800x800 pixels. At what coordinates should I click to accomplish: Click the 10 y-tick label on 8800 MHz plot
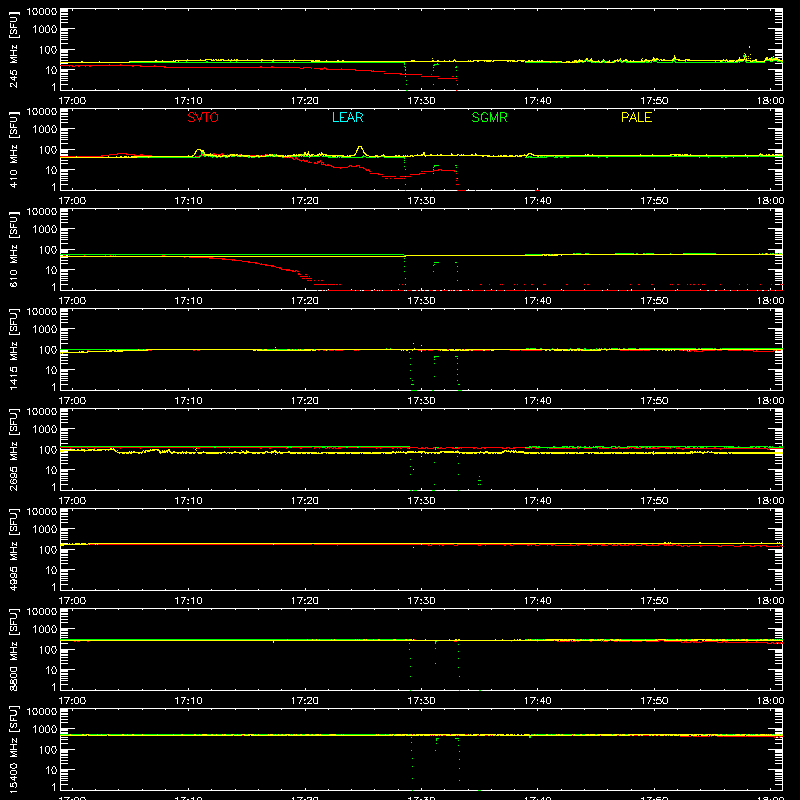[52, 670]
